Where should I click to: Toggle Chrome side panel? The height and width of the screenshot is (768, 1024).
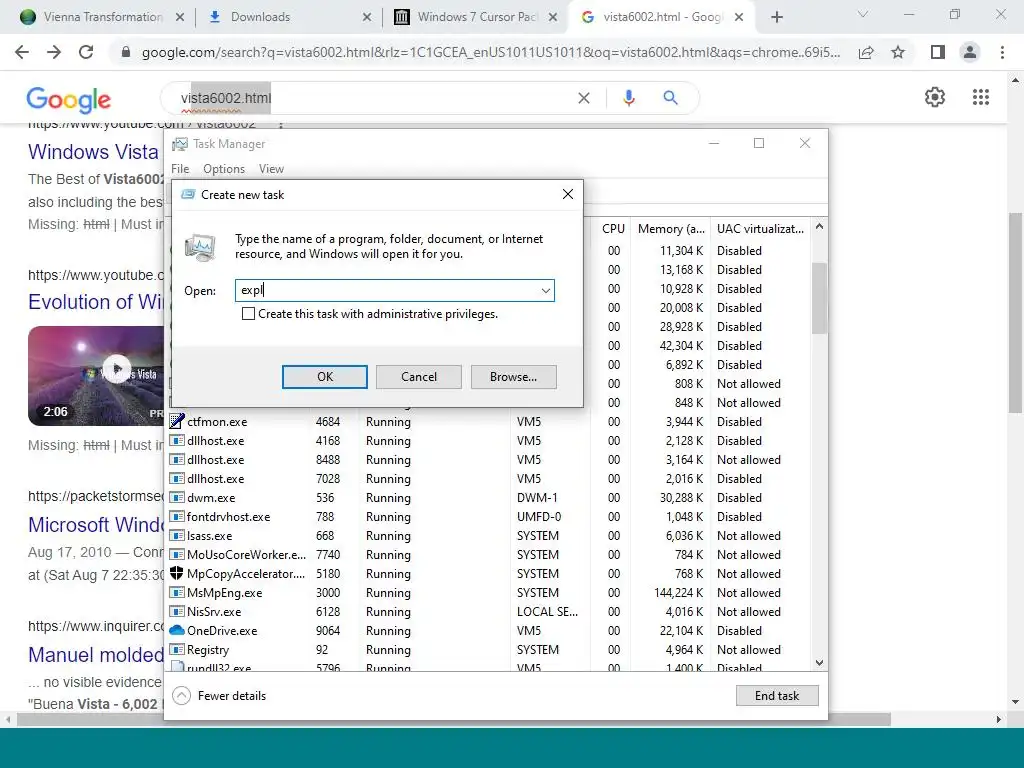(x=938, y=52)
